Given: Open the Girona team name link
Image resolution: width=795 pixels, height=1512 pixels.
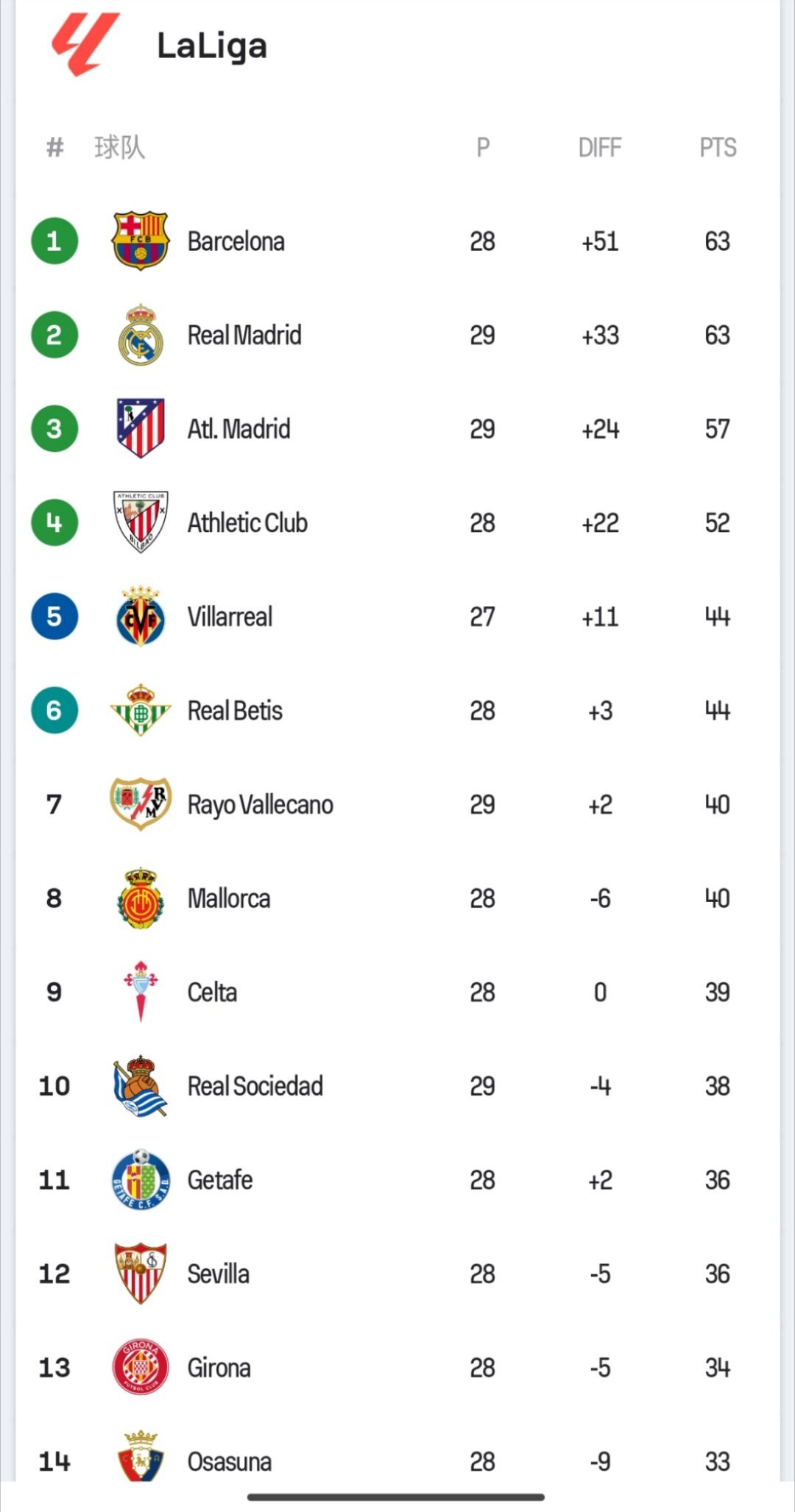Looking at the screenshot, I should (x=219, y=1368).
